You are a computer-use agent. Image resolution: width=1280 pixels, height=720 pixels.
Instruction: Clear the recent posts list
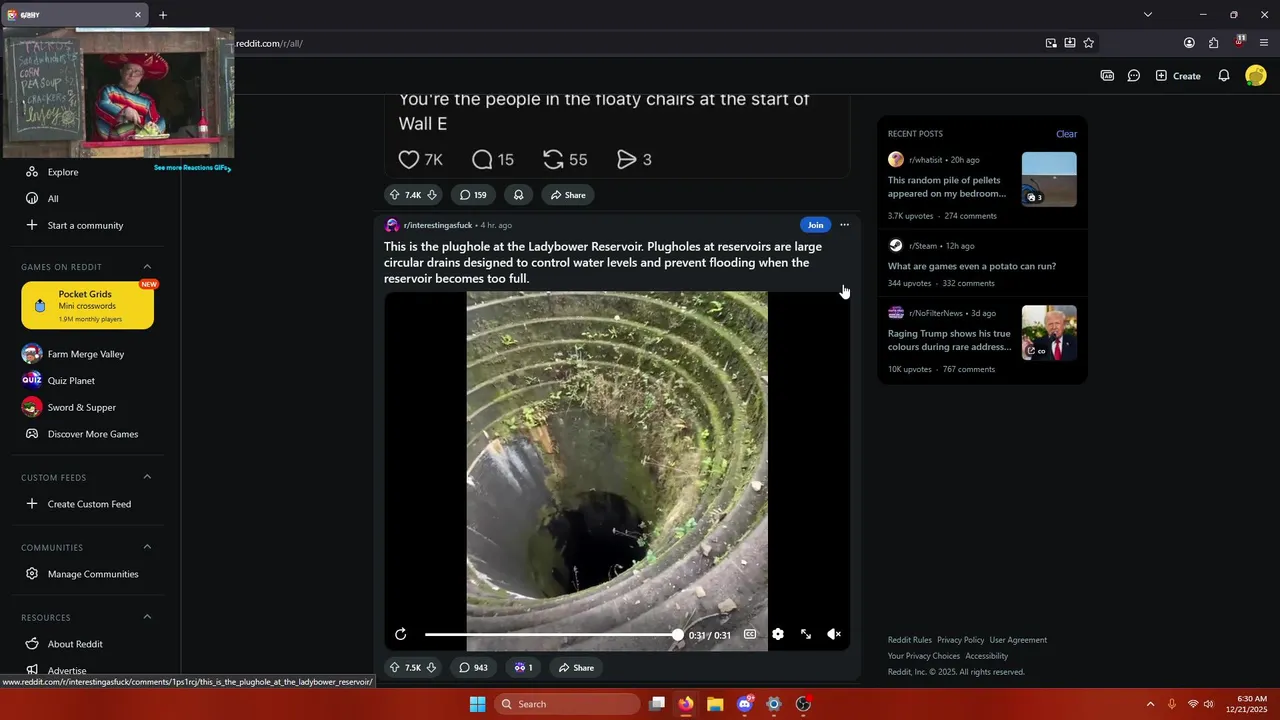pos(1066,134)
